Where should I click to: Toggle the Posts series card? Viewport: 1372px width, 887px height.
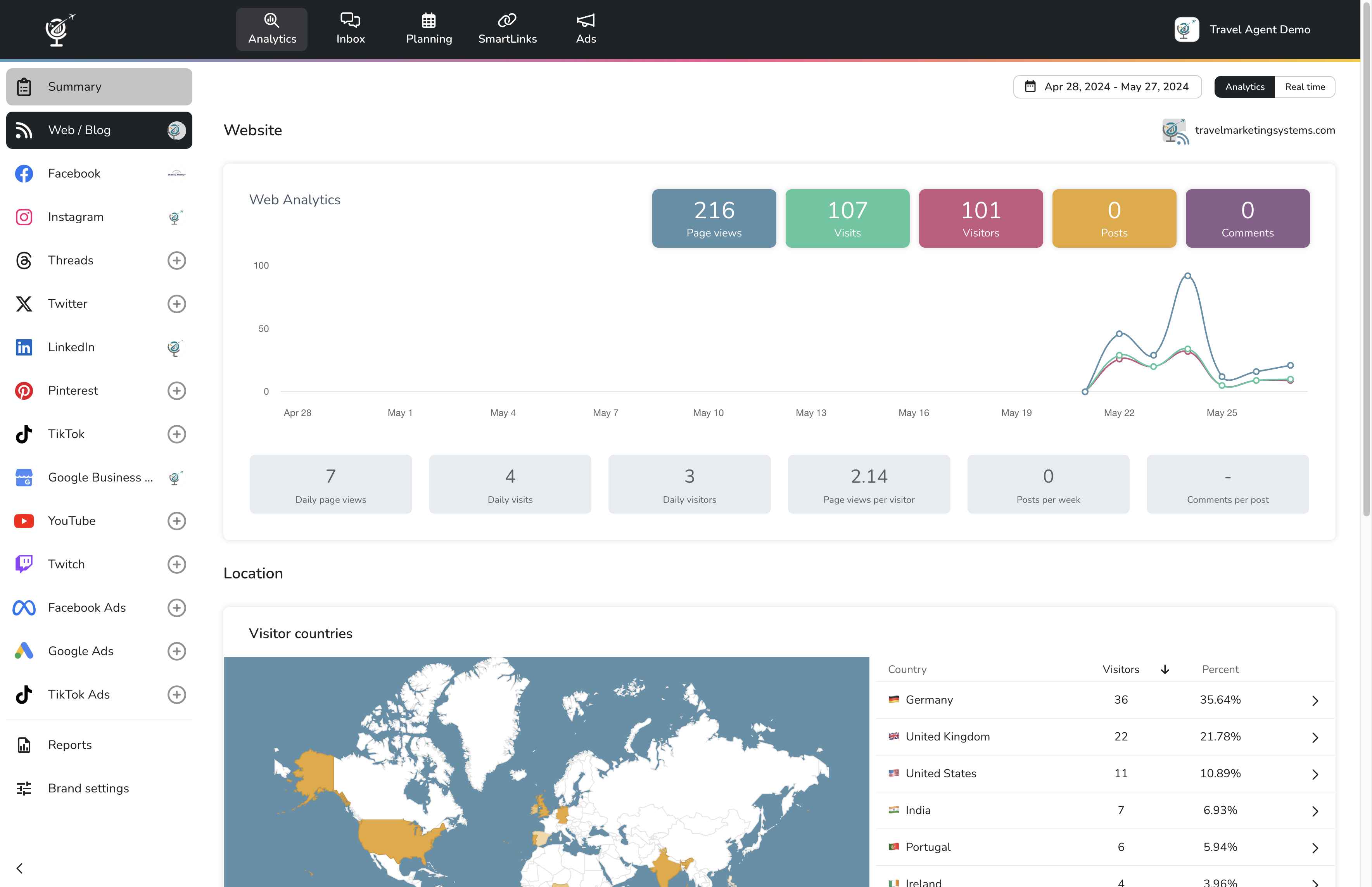pyautogui.click(x=1114, y=218)
